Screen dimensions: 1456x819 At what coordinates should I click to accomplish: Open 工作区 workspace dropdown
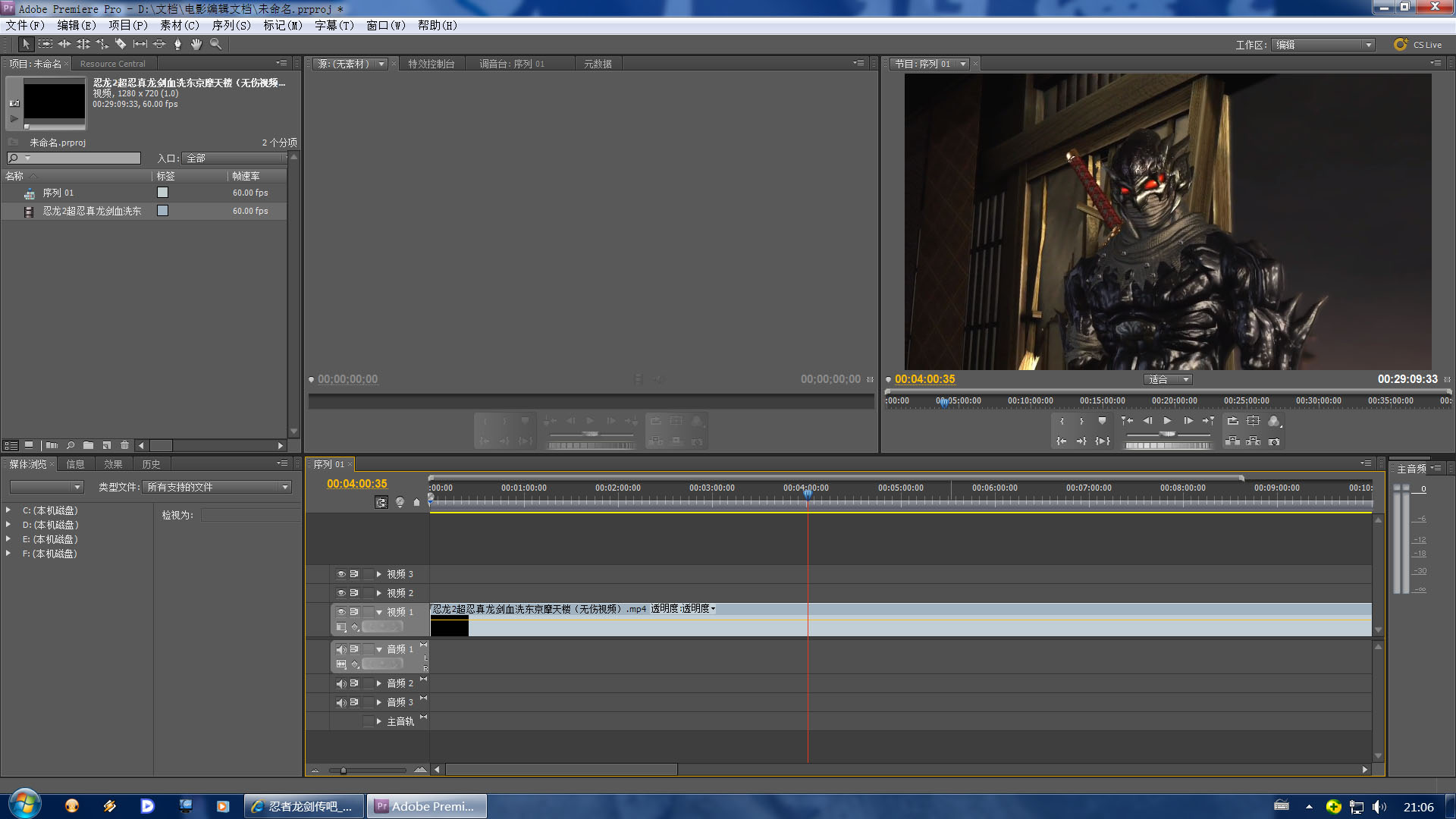pyautogui.click(x=1323, y=45)
